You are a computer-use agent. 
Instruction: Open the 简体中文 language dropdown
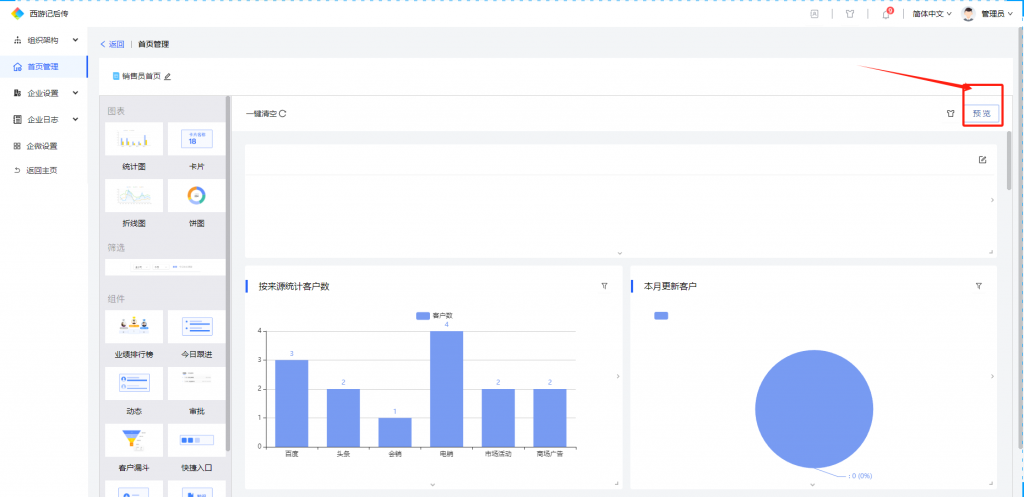coord(932,14)
